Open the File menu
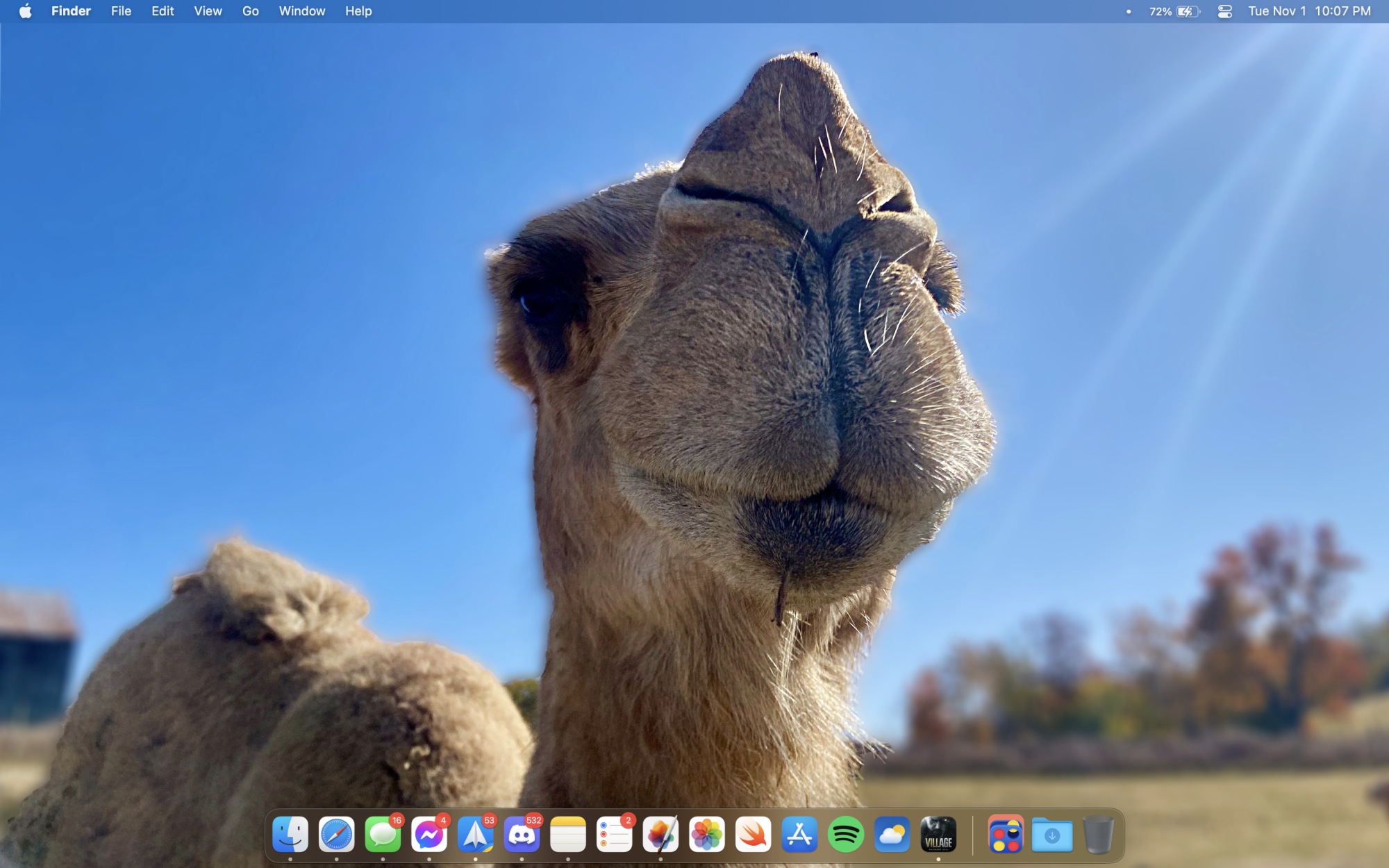This screenshot has width=1389, height=868. tap(121, 11)
